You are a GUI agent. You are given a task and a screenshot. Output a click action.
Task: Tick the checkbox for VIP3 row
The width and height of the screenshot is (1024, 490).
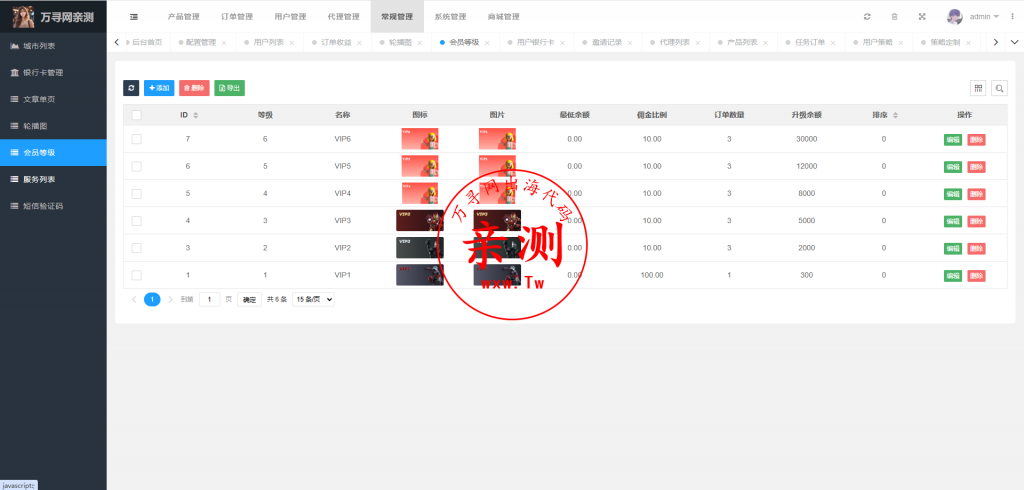point(136,221)
